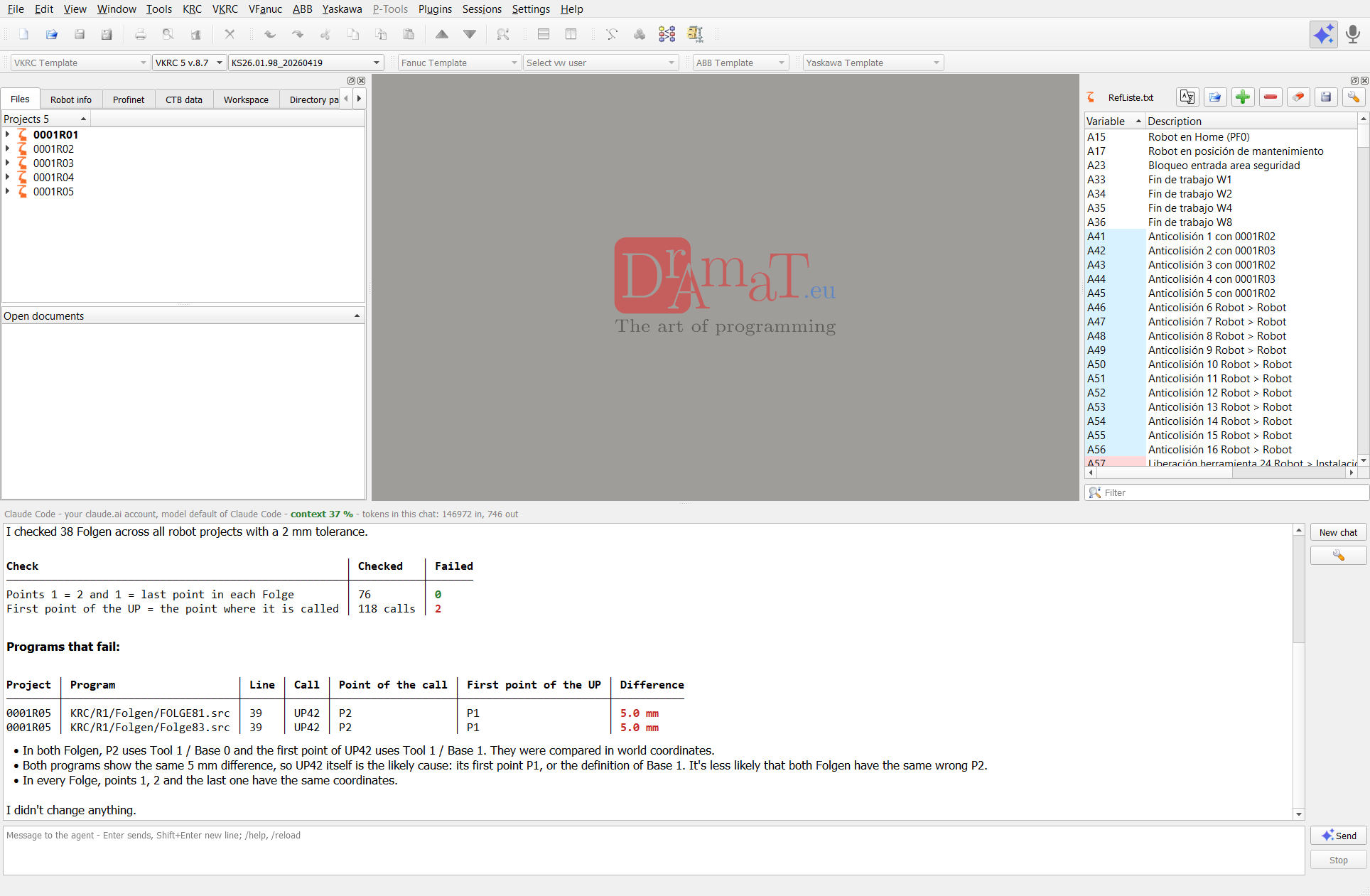Click the Redo arrow icon
The width and height of the screenshot is (1370, 896).
[x=297, y=34]
